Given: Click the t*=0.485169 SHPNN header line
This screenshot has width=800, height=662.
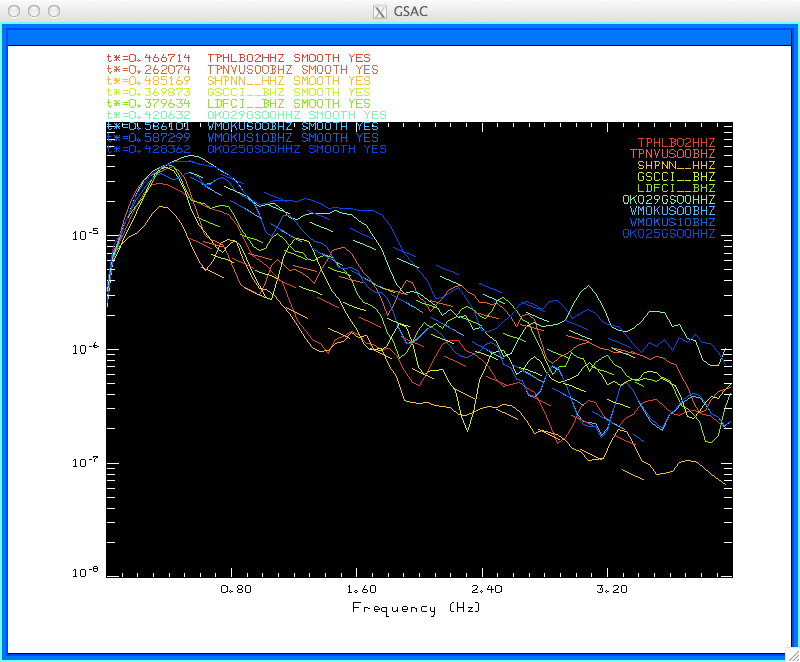Looking at the screenshot, I should tap(238, 81).
